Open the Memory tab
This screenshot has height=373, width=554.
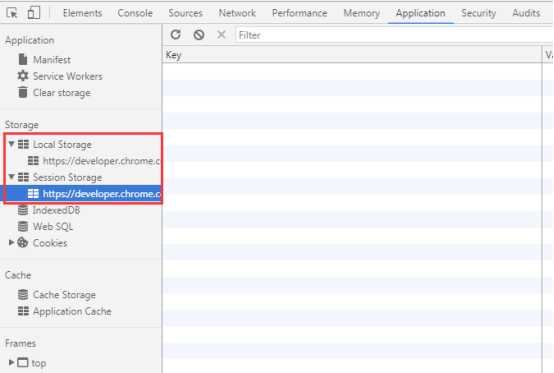[x=361, y=13]
